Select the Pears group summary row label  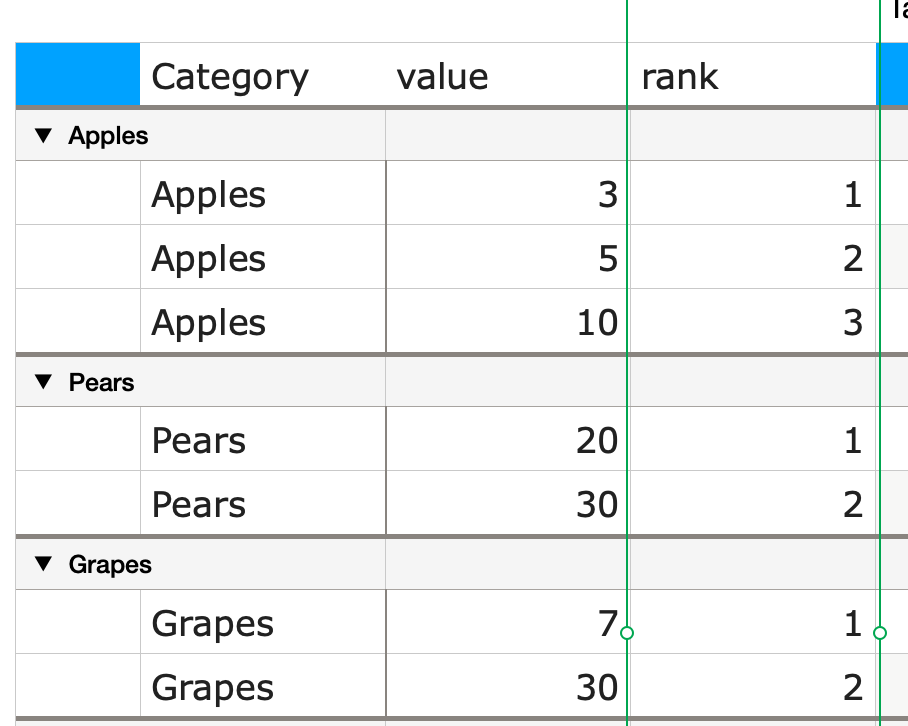coord(101,382)
